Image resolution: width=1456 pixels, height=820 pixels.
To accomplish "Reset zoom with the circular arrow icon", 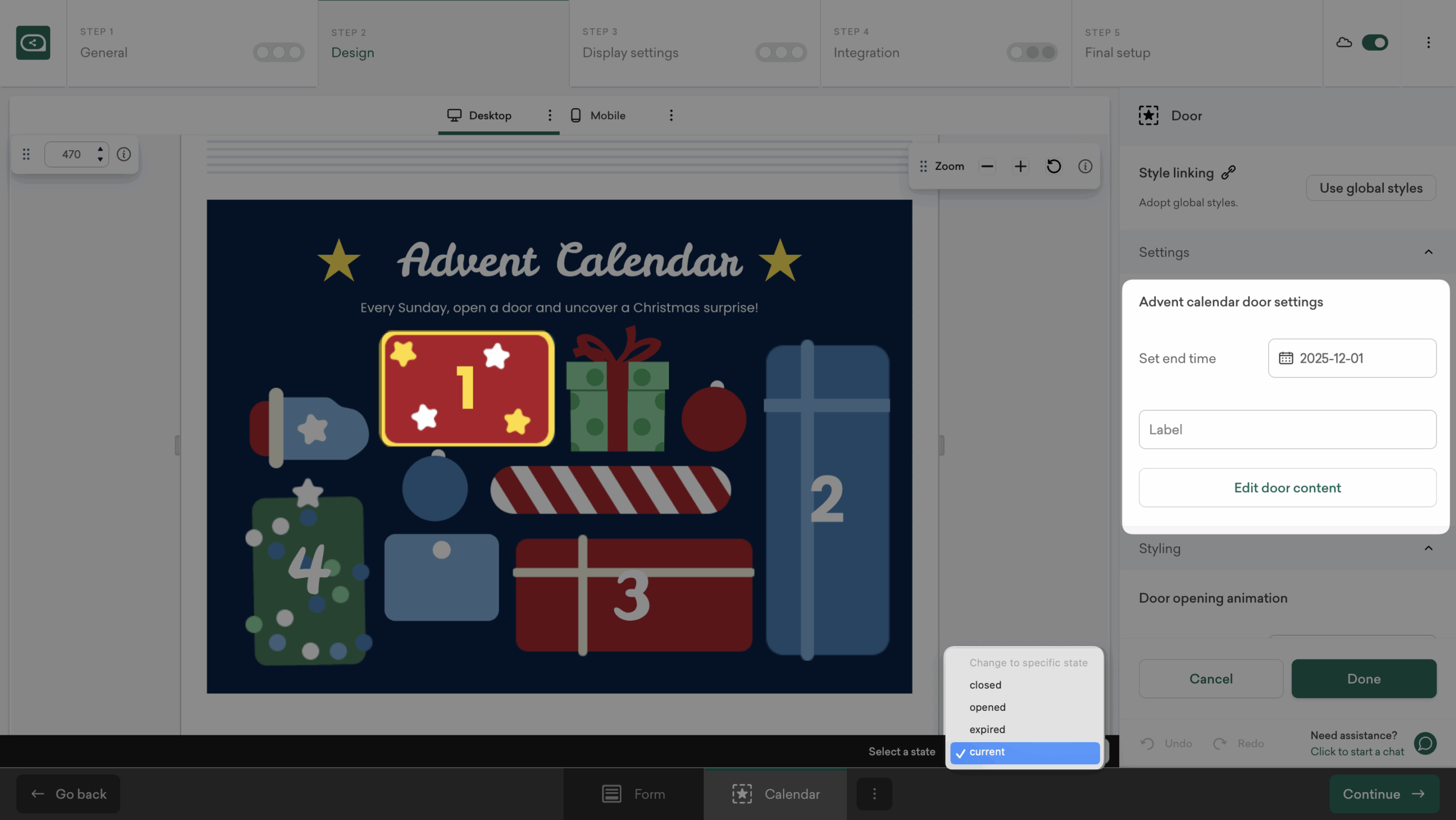I will pyautogui.click(x=1053, y=166).
